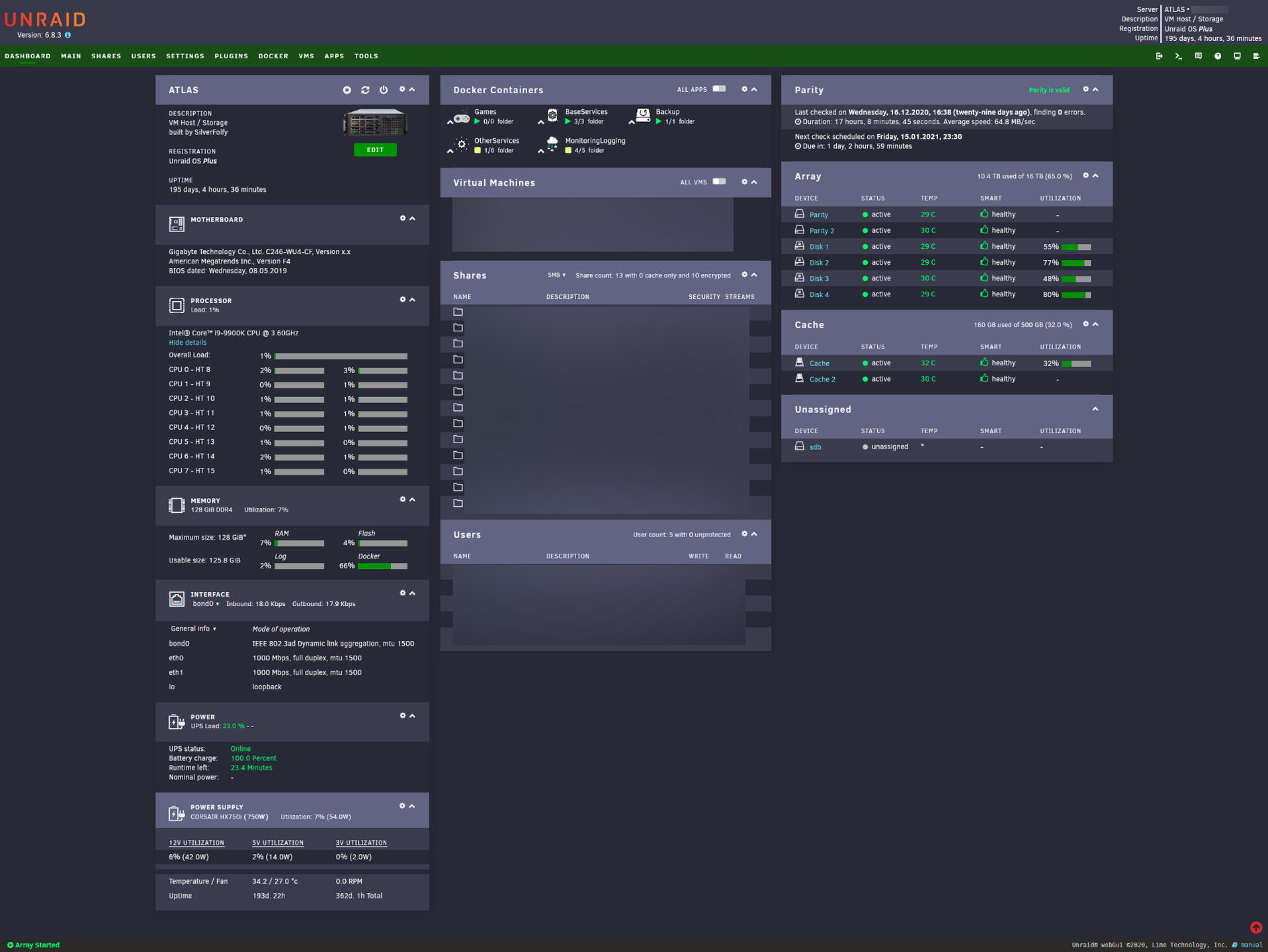Screen dimensions: 1268x952
Task: Toggle the ALL APPS switch in Docker Containers
Action: (x=720, y=89)
